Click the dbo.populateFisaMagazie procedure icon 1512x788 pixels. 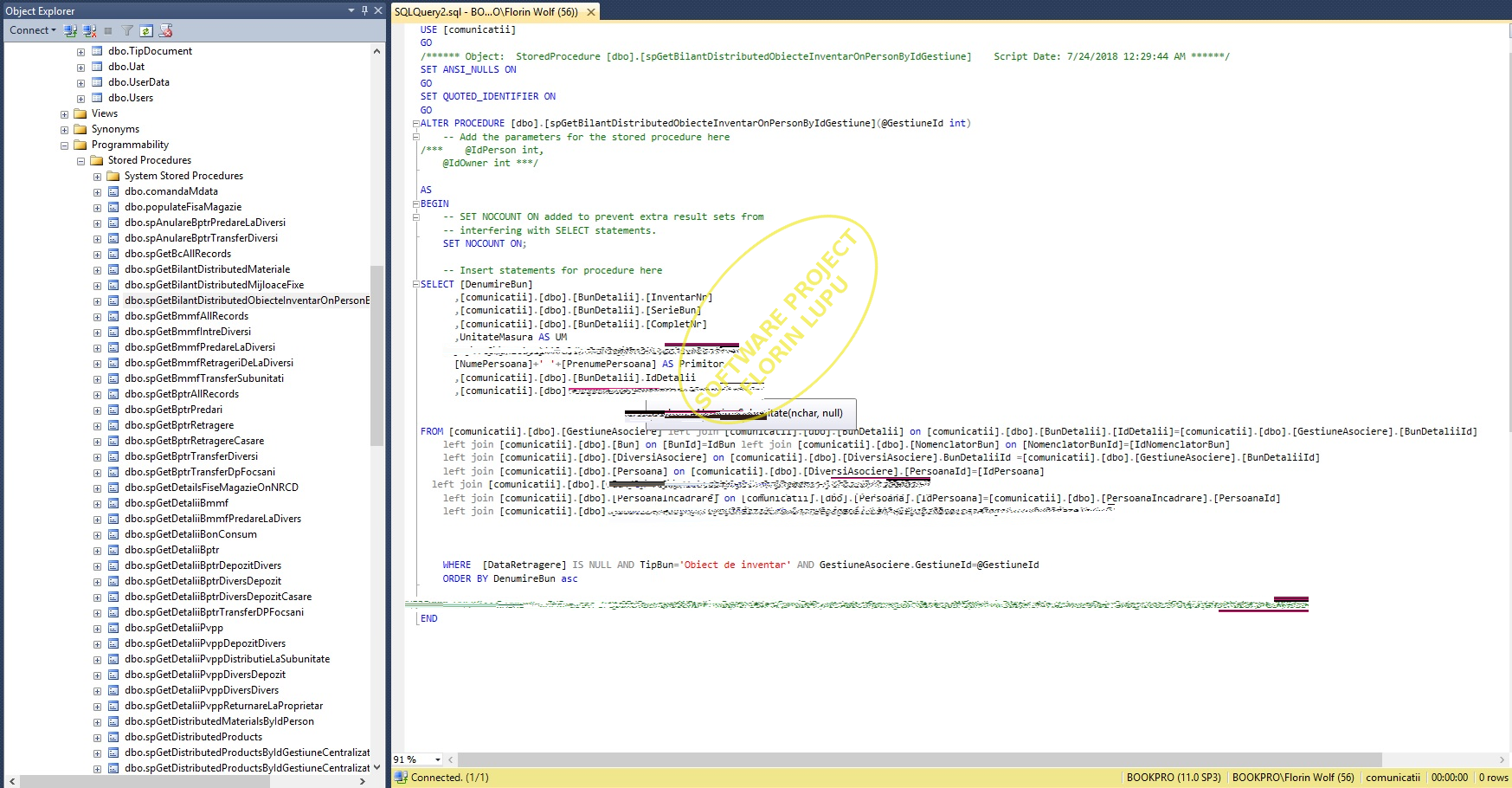(113, 207)
